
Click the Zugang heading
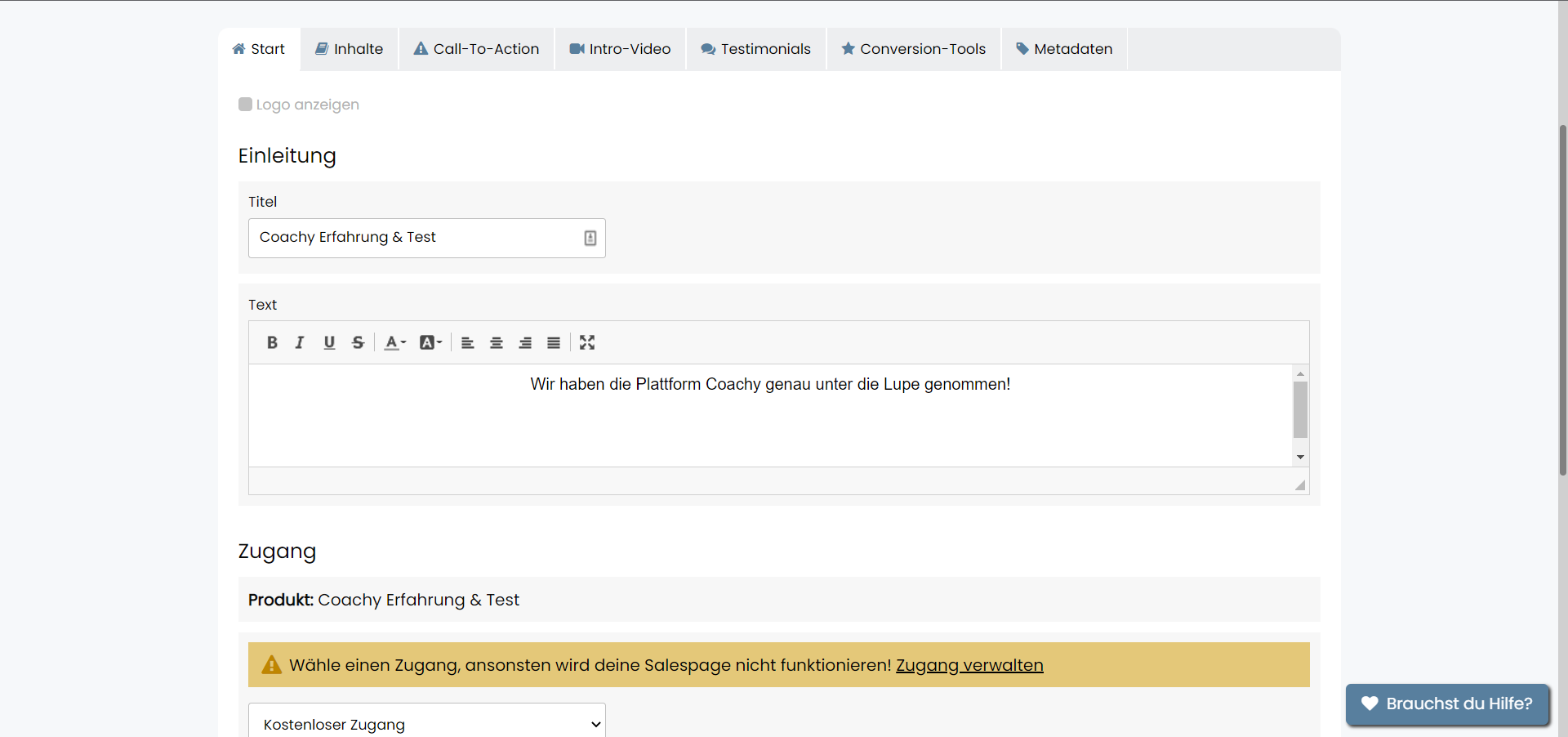tap(277, 552)
